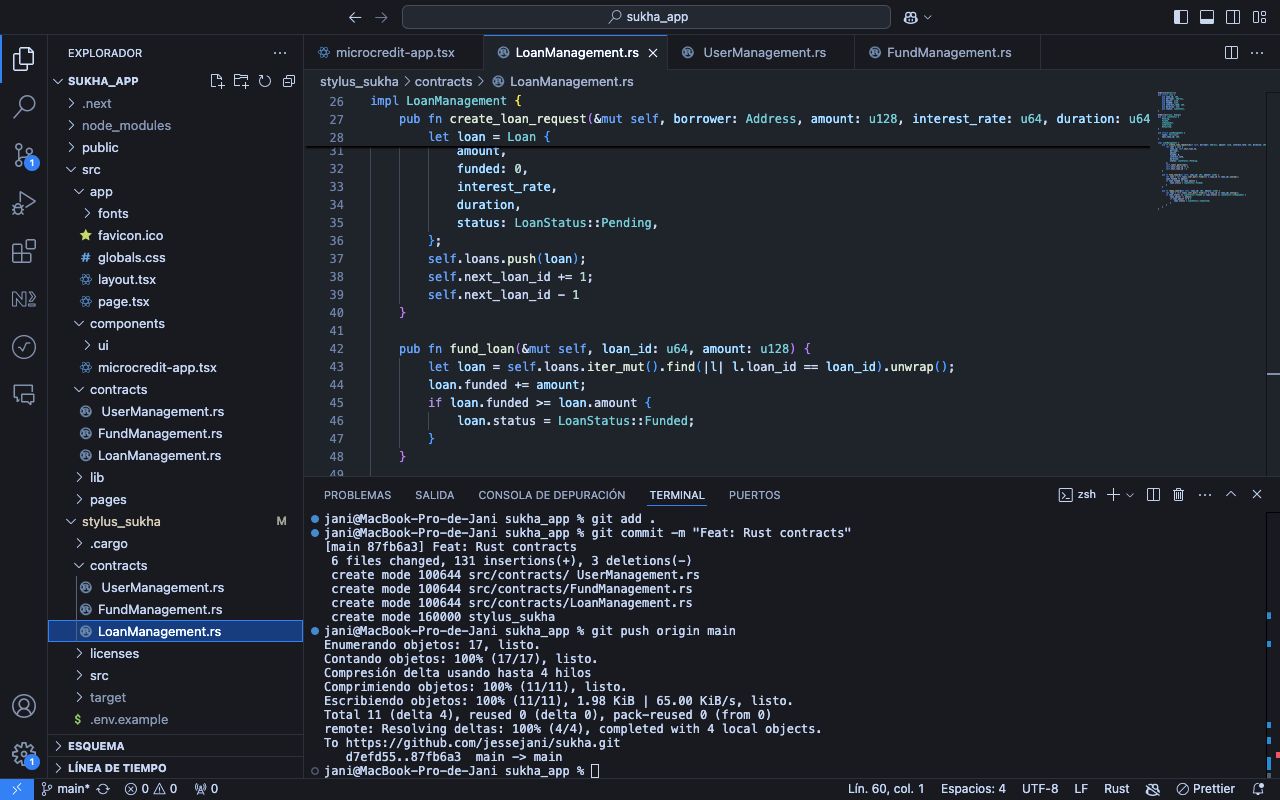The image size is (1280, 800).
Task: Expand the node_modules folder
Action: coord(175,125)
